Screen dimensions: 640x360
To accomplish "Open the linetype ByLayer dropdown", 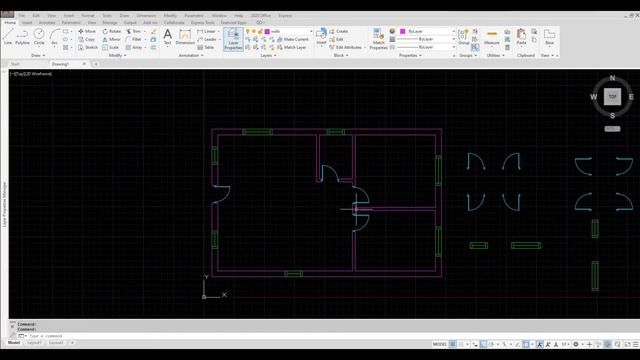I will (426, 47).
